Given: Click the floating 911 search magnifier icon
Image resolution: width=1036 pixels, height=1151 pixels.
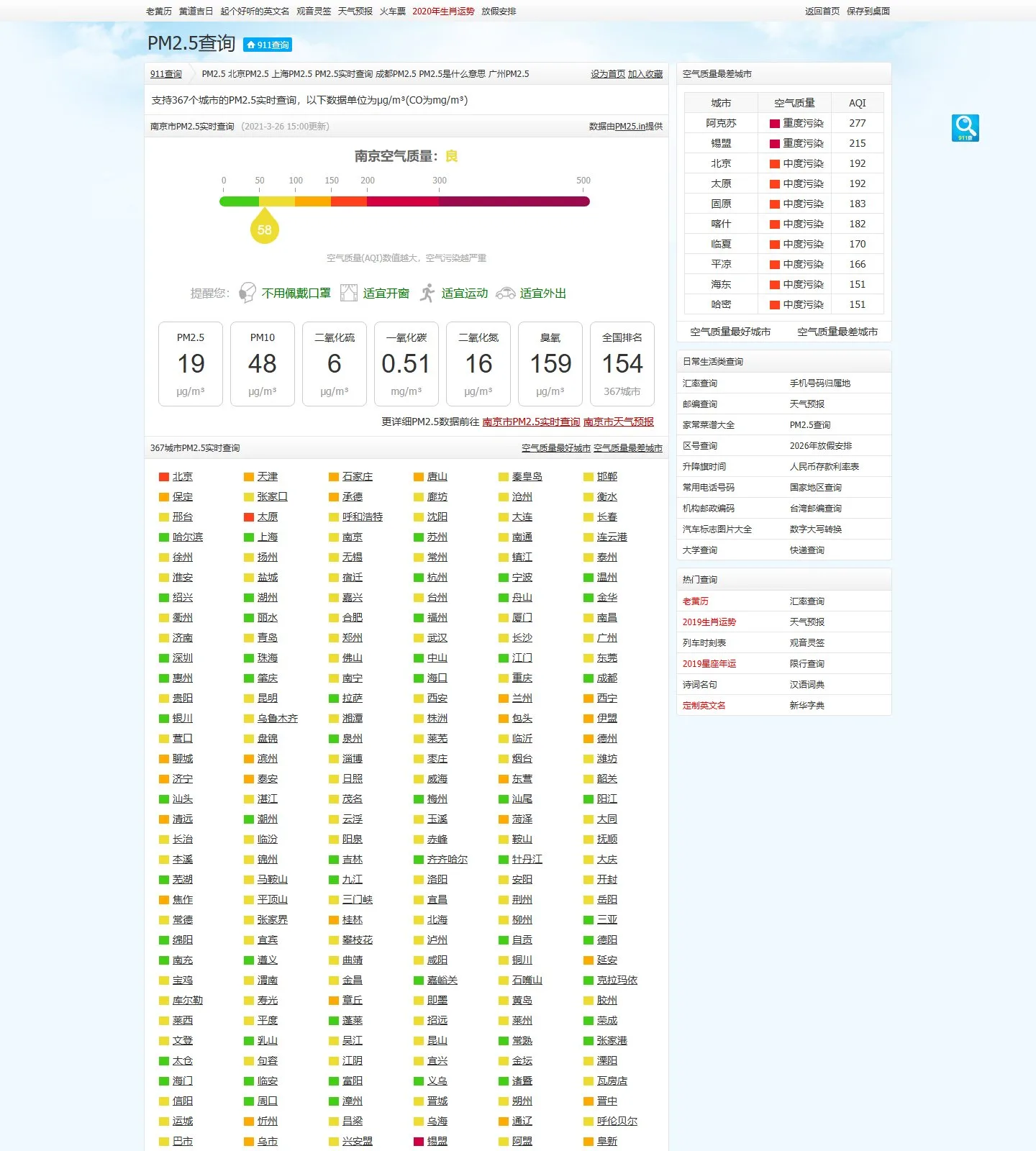Looking at the screenshot, I should pos(965,128).
